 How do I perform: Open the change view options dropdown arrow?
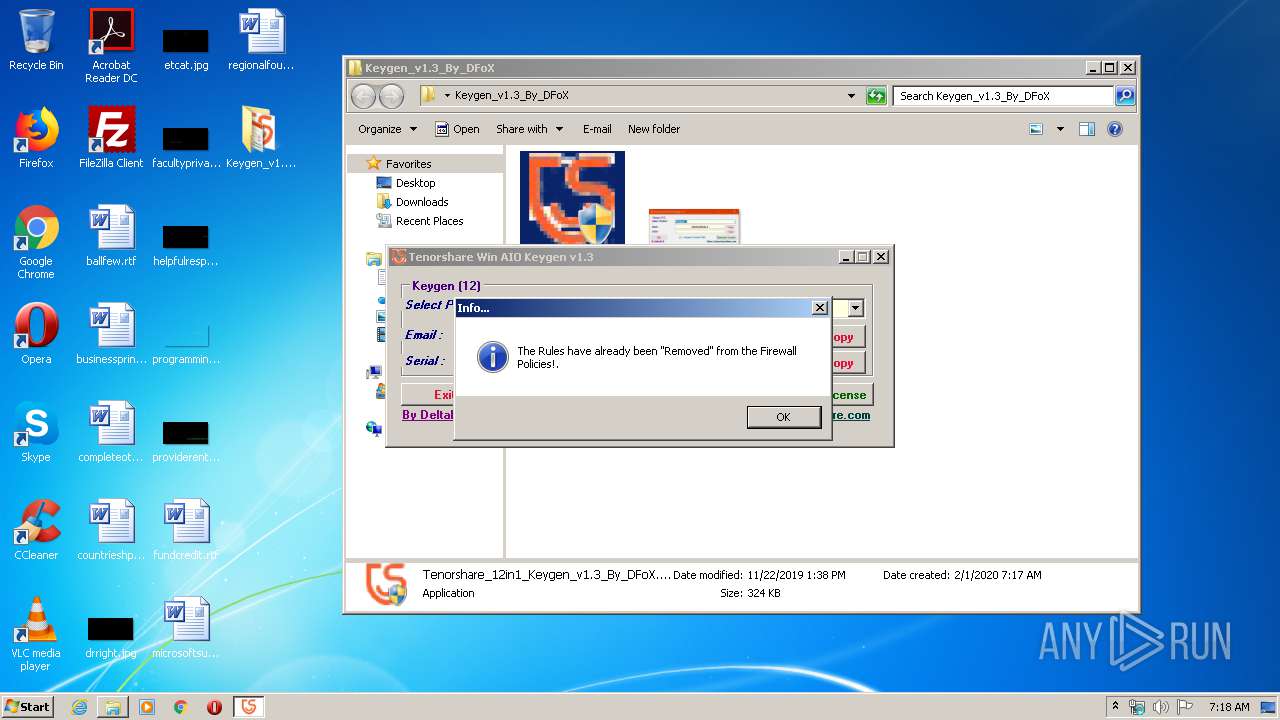pos(1060,129)
